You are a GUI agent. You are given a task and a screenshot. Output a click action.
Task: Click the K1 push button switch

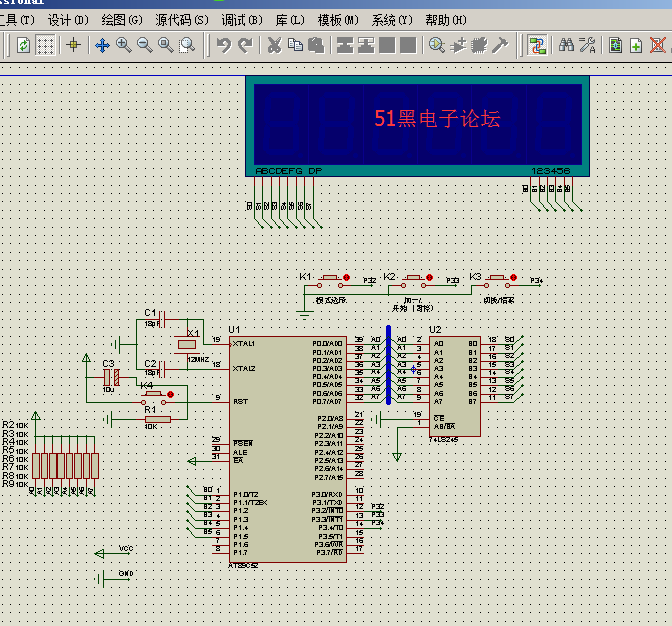[x=330, y=281]
